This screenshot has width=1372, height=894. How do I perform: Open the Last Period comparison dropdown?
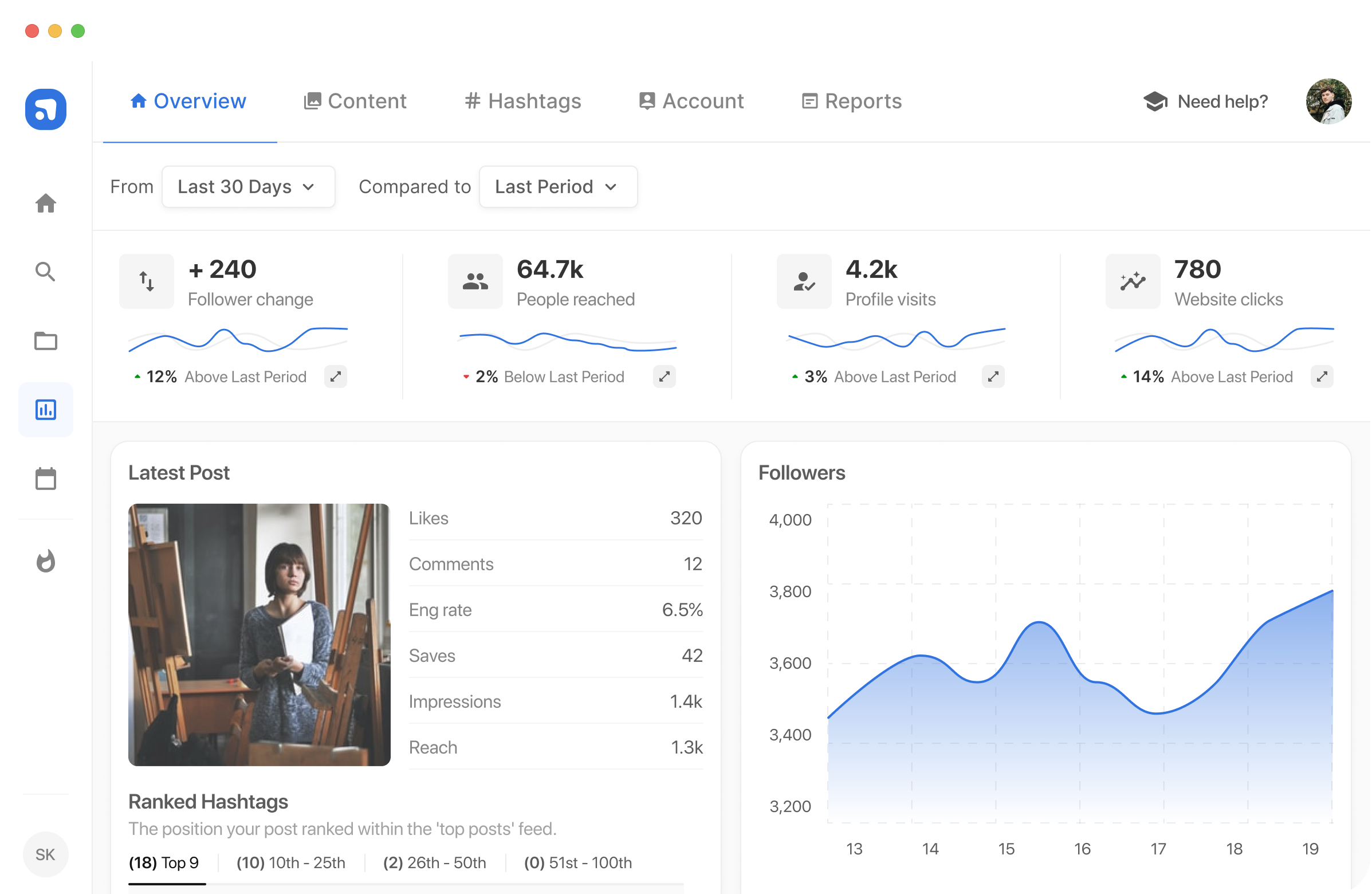coord(559,187)
